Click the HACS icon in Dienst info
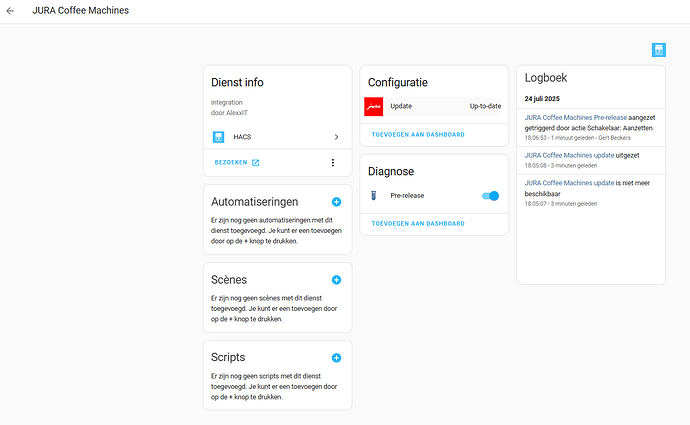Viewport: 690px width, 425px height. pos(218,136)
